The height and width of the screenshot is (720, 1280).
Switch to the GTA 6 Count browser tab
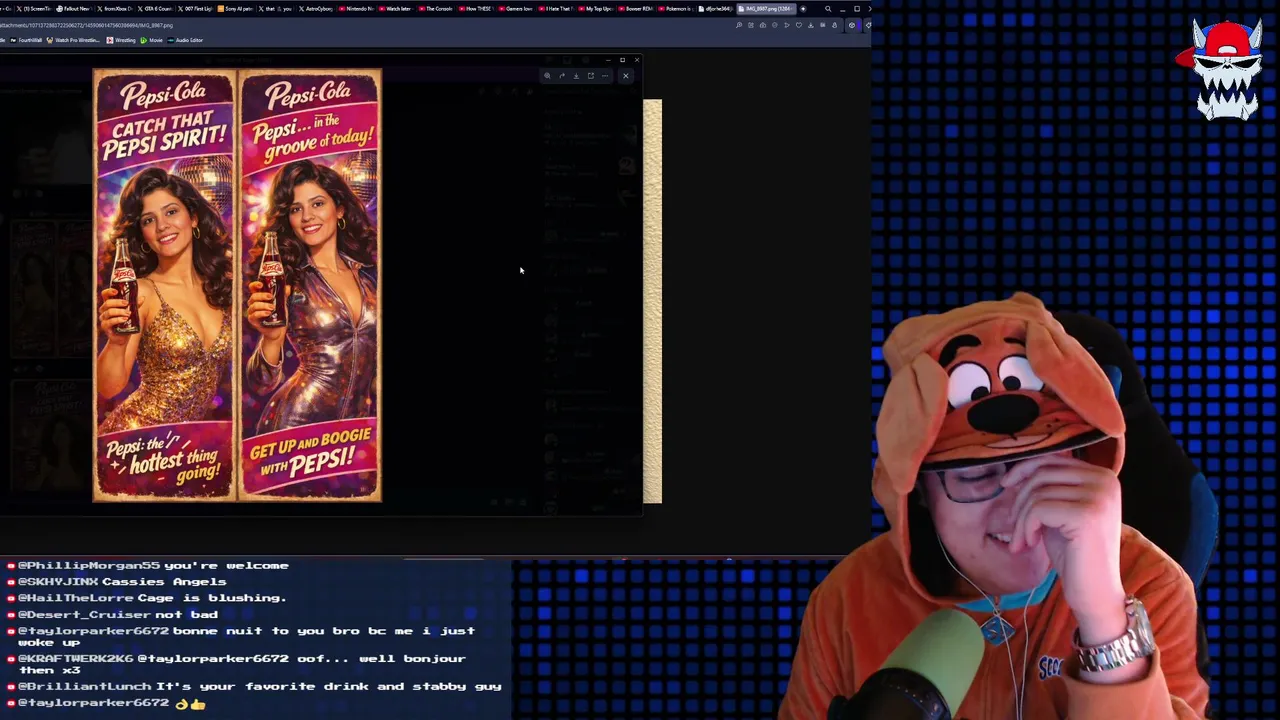click(155, 8)
